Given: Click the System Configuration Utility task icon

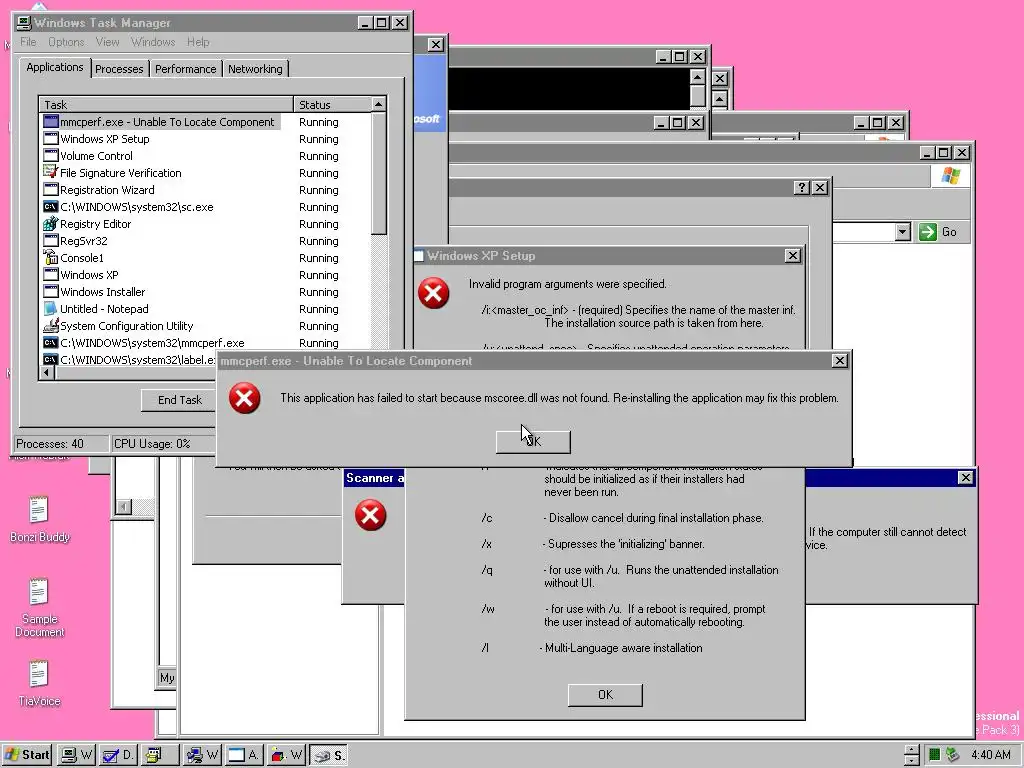Looking at the screenshot, I should [50, 326].
